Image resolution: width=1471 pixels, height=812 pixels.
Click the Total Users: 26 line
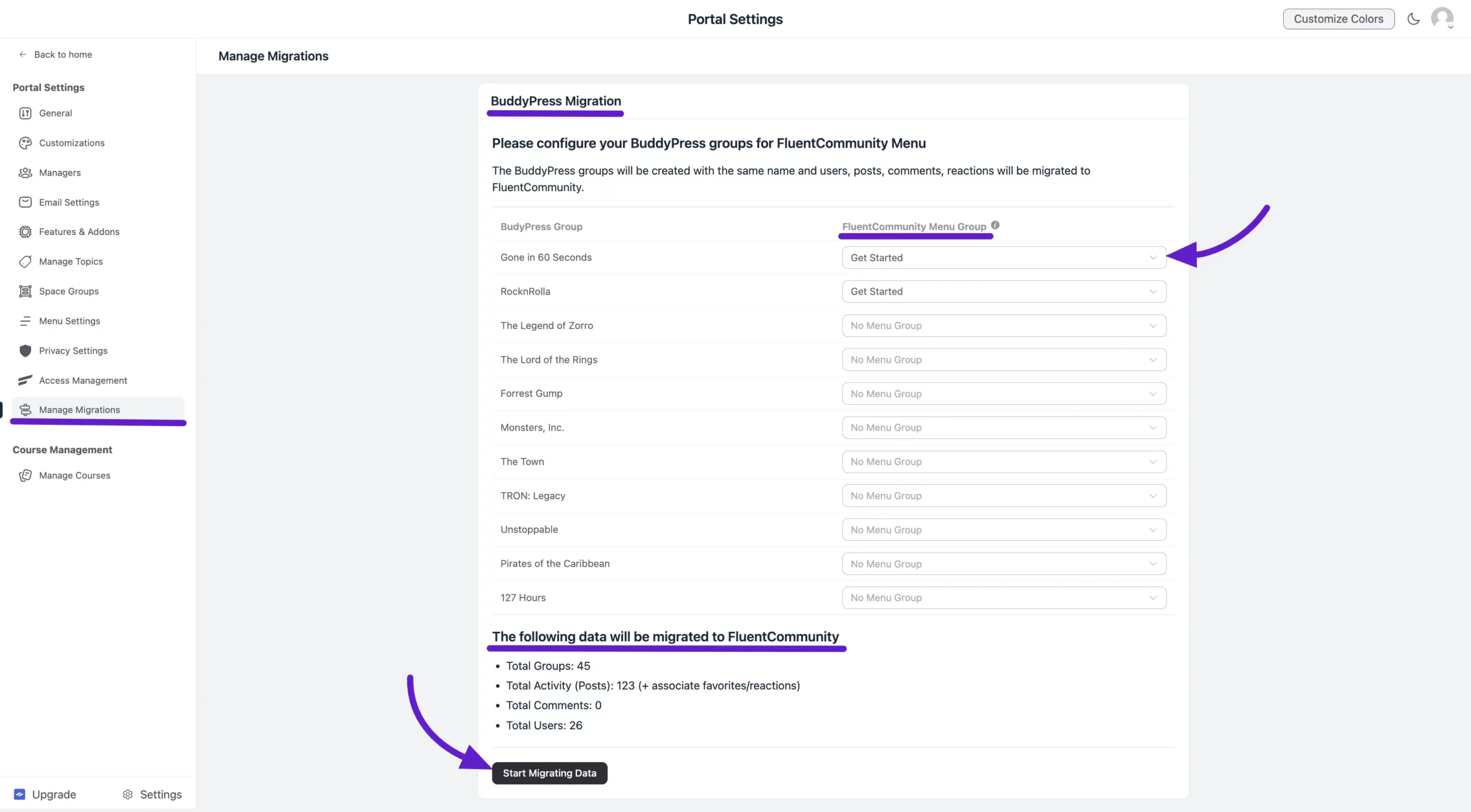(x=544, y=725)
